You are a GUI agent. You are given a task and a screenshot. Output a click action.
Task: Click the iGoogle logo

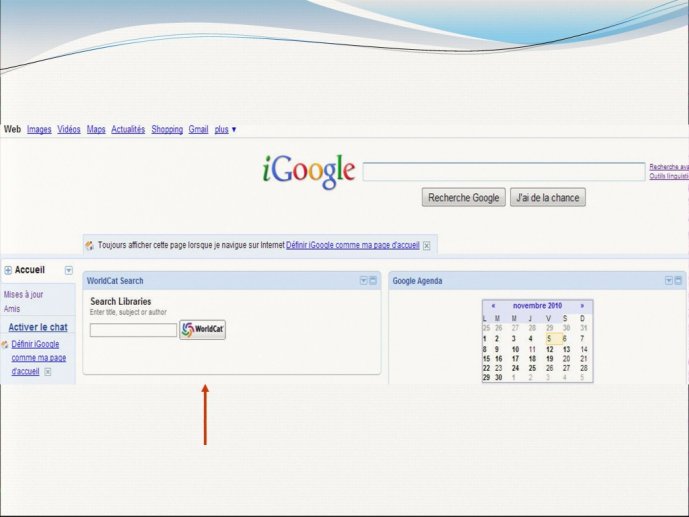(309, 171)
